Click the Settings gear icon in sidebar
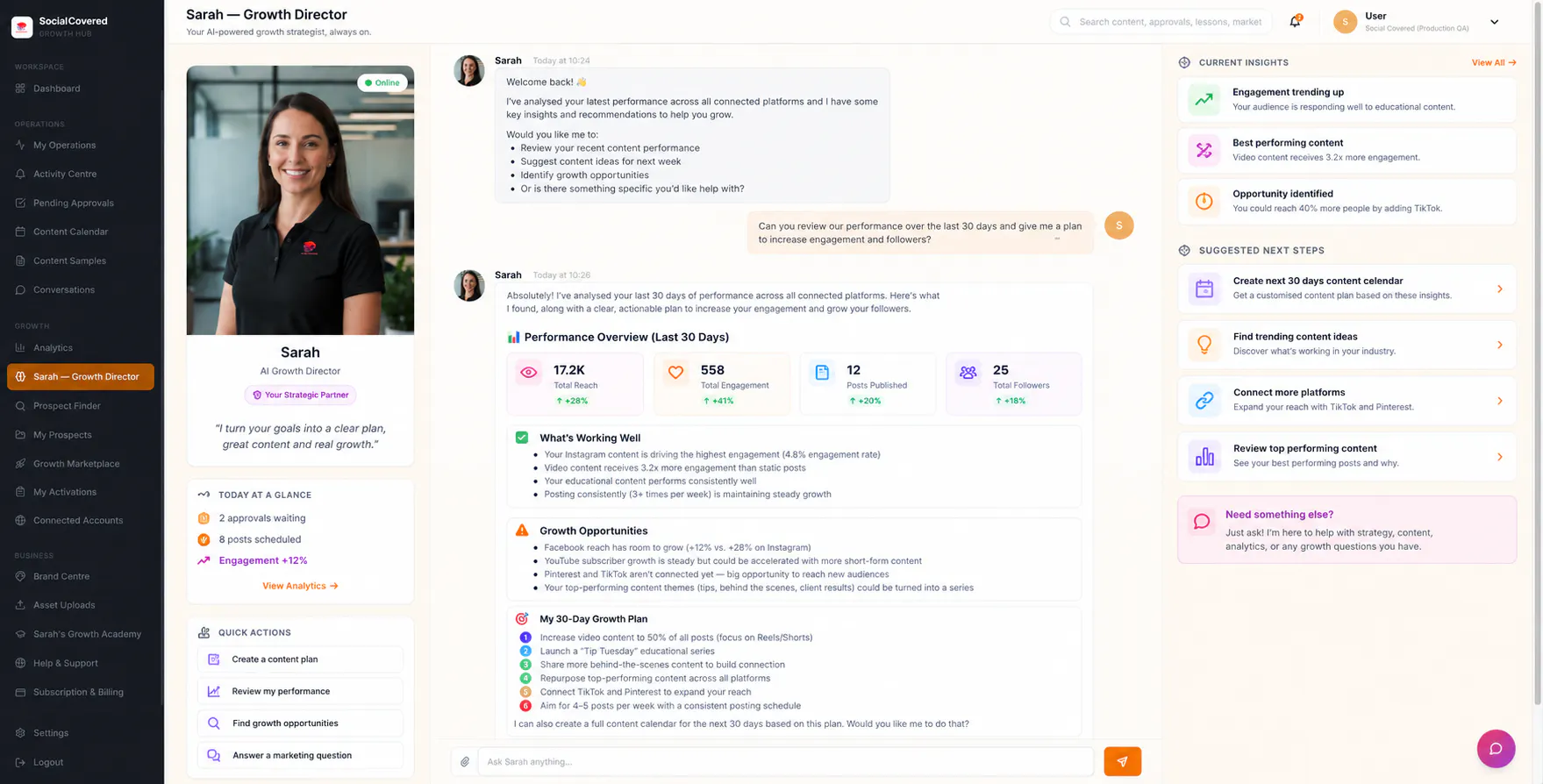 [20, 733]
